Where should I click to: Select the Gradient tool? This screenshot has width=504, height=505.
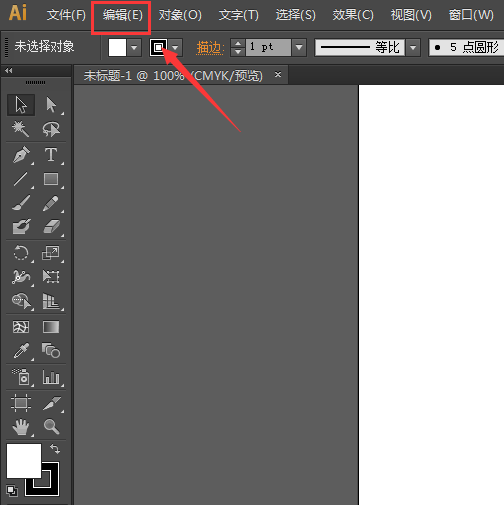click(x=51, y=327)
